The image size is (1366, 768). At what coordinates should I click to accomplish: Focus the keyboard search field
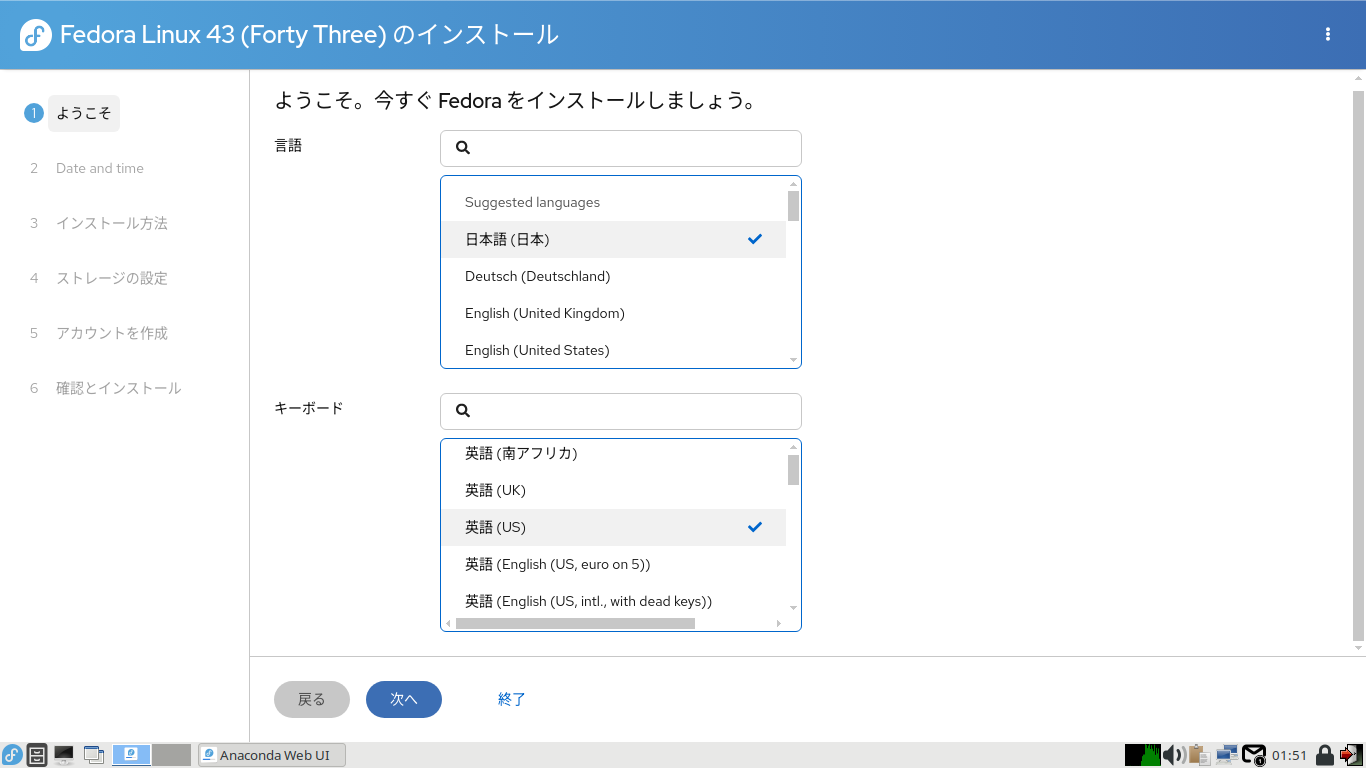click(621, 411)
